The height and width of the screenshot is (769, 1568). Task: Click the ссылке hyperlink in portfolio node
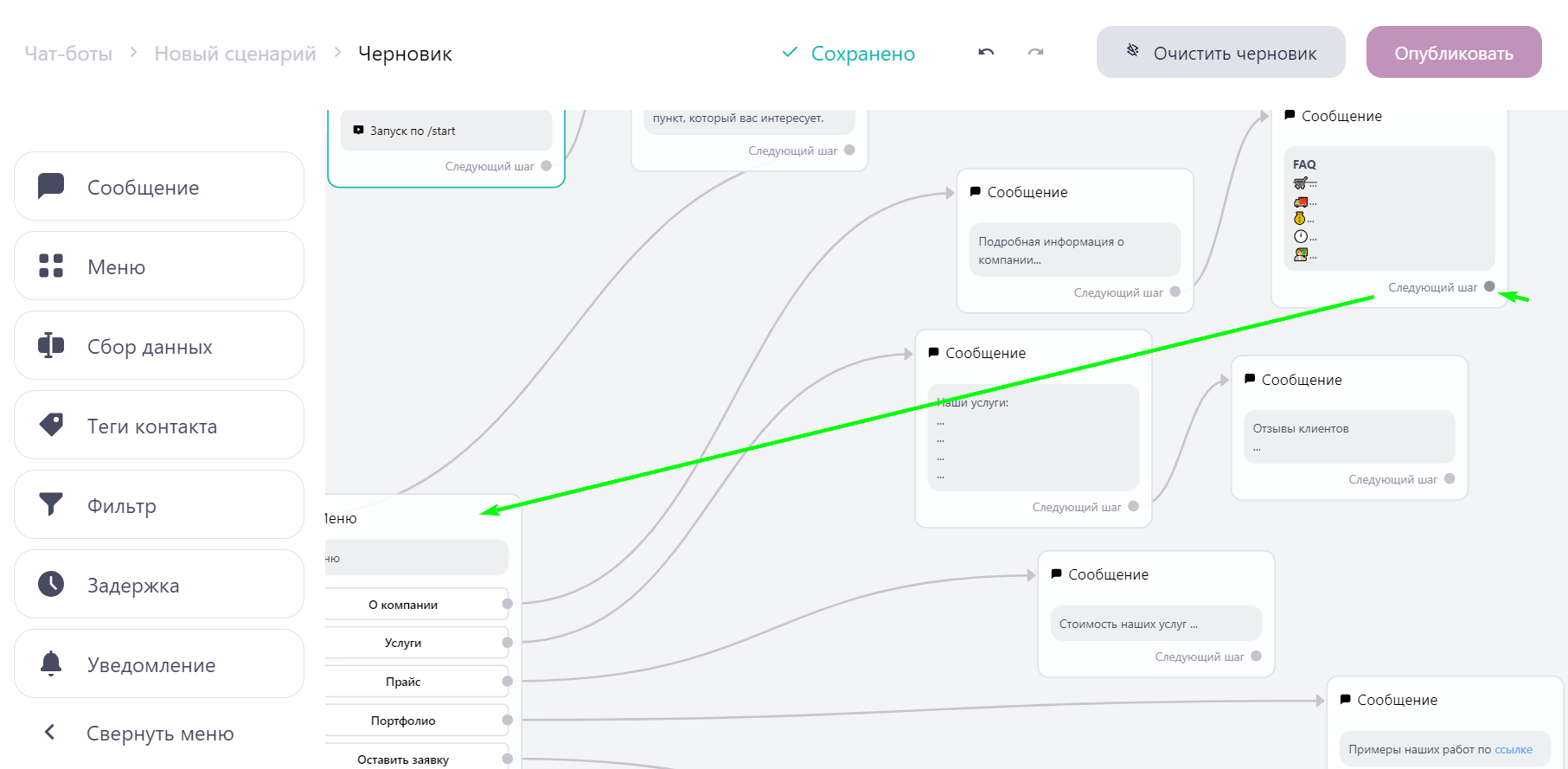click(1514, 749)
